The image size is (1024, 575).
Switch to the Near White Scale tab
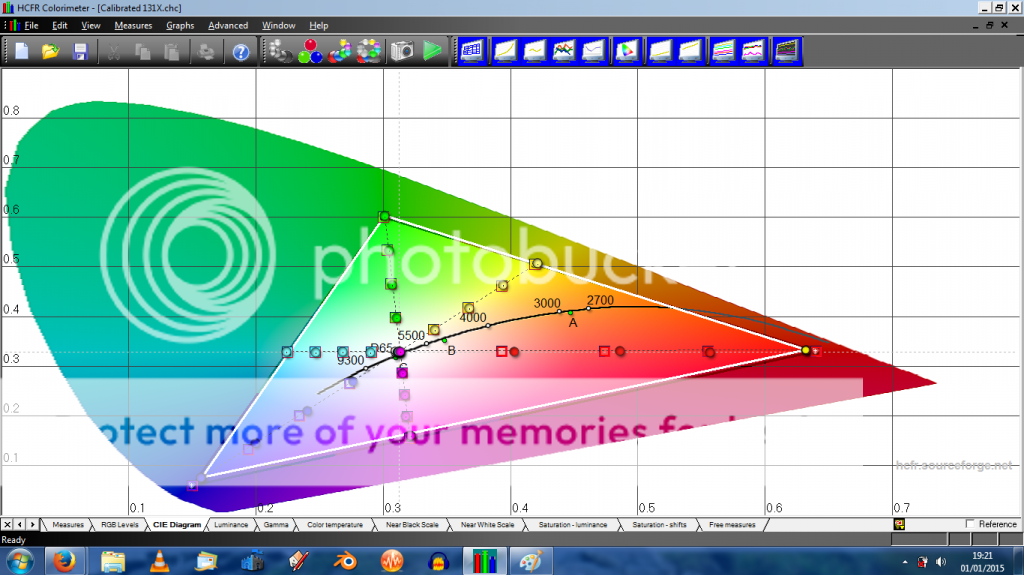click(x=487, y=525)
